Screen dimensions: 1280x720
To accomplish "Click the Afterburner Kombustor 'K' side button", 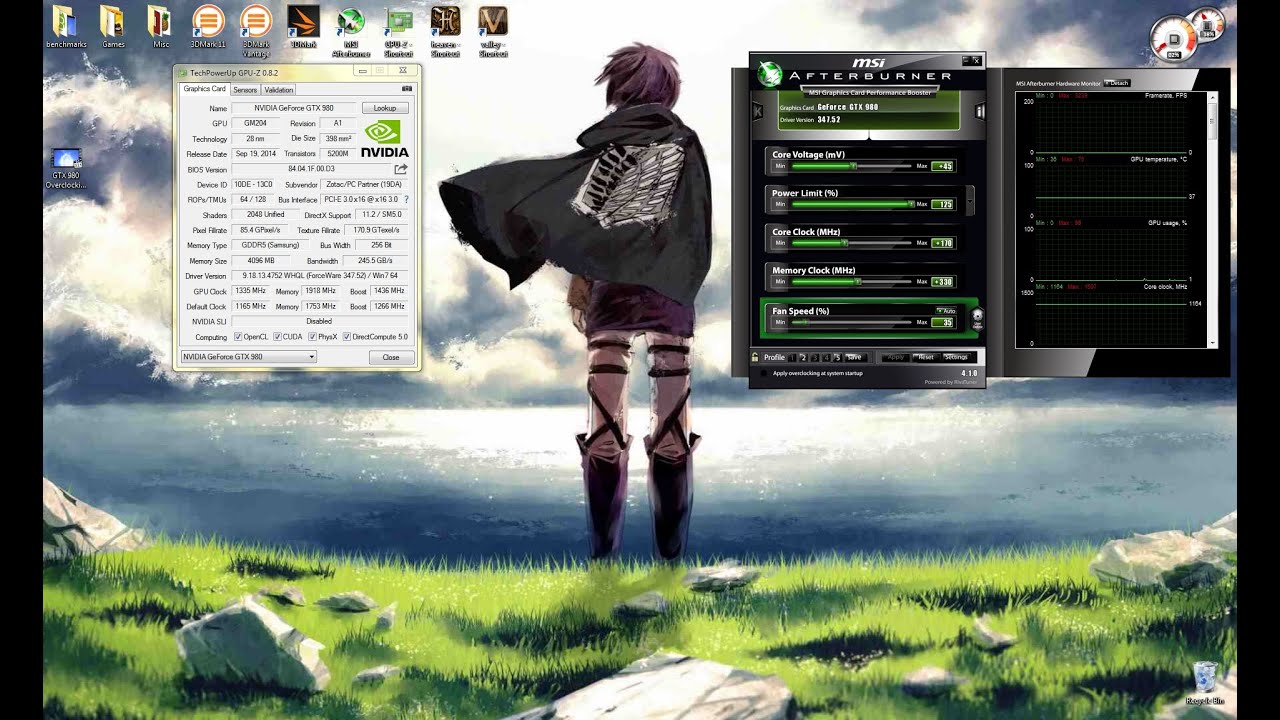I will 758,111.
